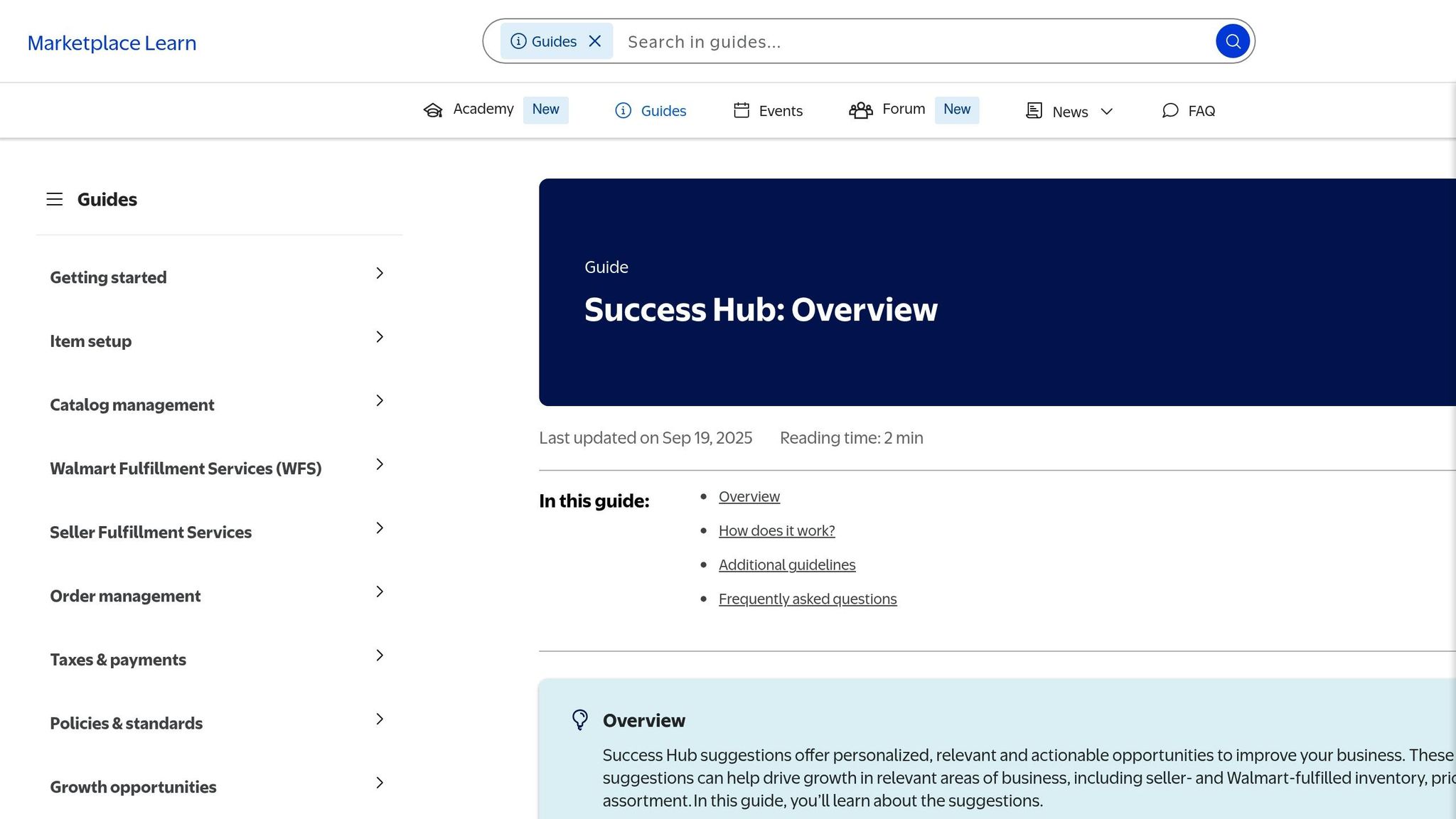This screenshot has width=1456, height=819.
Task: Jump to How does it work? link
Action: (776, 530)
